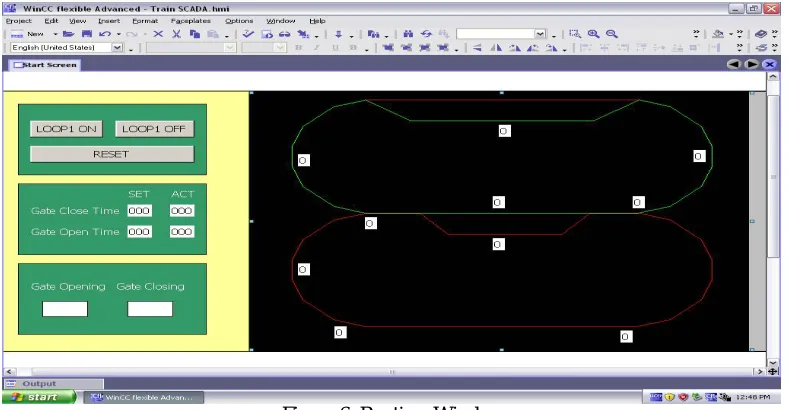Open the Options menu

[x=239, y=21]
